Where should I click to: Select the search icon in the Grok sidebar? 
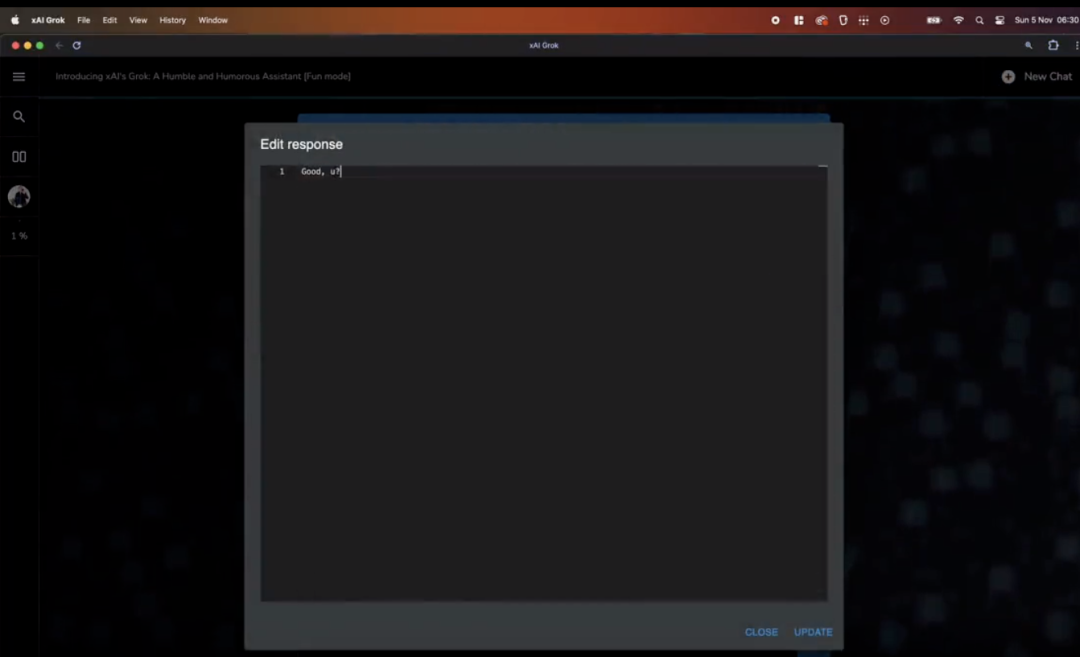(x=19, y=116)
